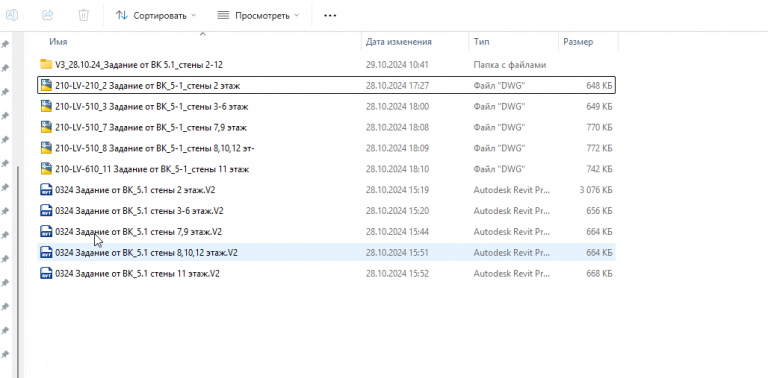Click the Папка с файлами type cell
768x378 pixels.
click(x=509, y=65)
